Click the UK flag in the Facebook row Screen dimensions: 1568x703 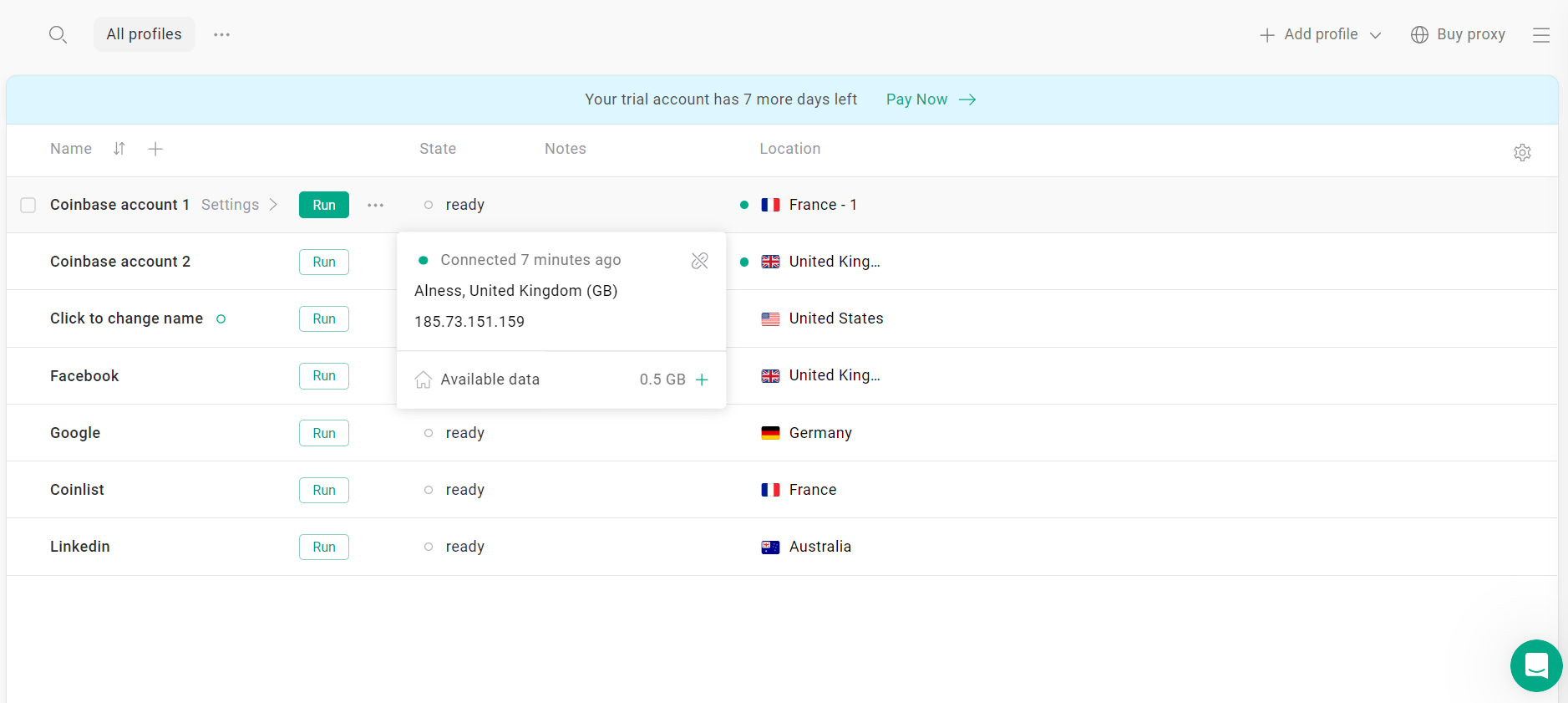point(770,375)
